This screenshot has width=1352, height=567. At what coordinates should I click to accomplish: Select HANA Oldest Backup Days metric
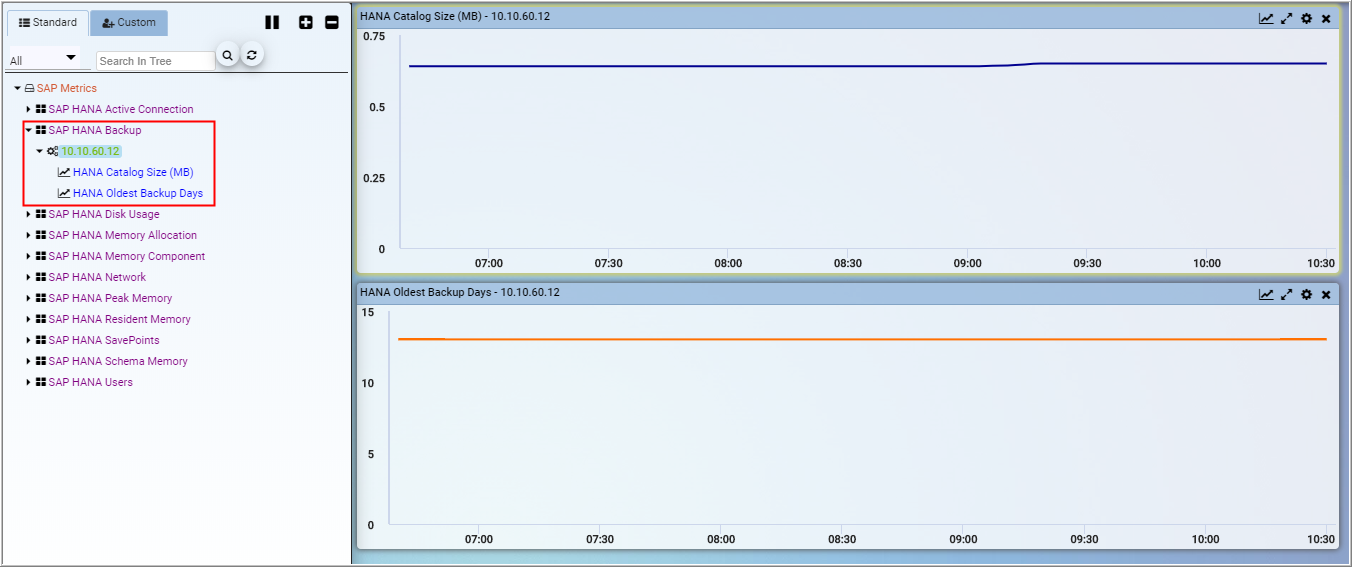138,193
